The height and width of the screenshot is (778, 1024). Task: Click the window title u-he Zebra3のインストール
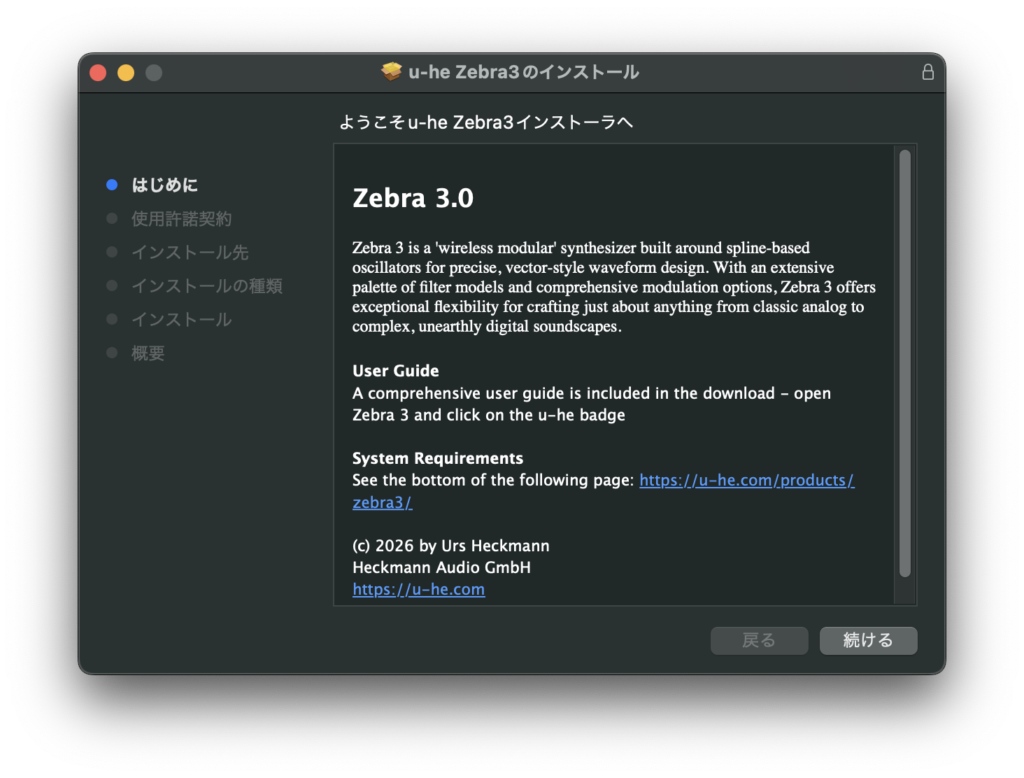point(523,72)
